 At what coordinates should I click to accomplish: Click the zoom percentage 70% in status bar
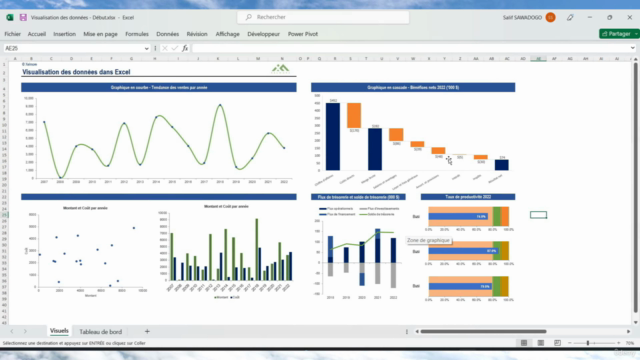630,343
